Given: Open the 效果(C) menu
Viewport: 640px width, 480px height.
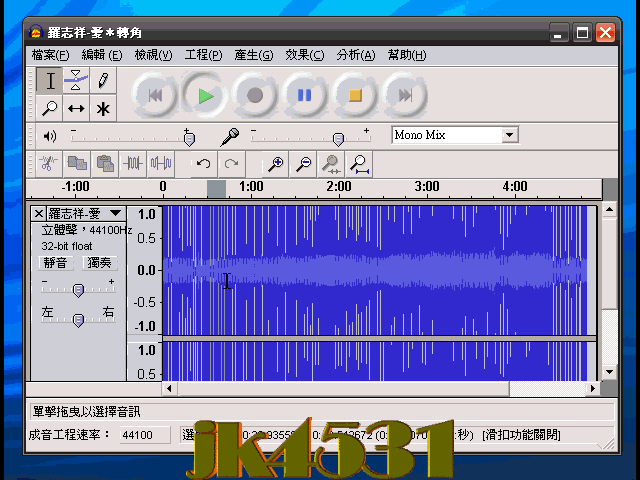Looking at the screenshot, I should (304, 55).
